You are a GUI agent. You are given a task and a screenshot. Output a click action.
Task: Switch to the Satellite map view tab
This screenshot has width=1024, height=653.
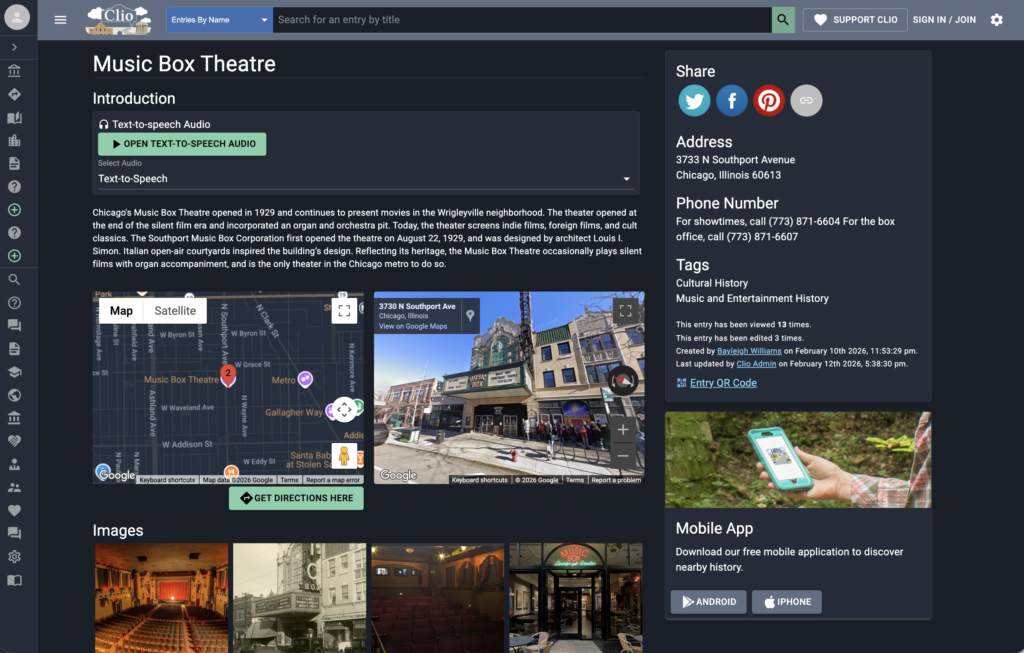[174, 310]
